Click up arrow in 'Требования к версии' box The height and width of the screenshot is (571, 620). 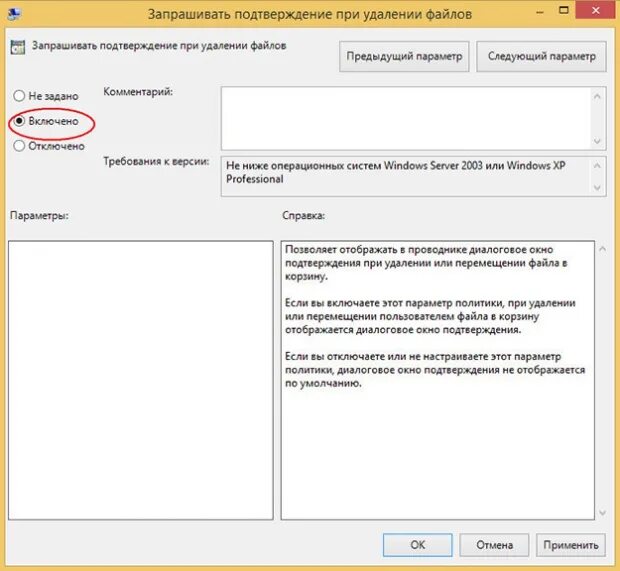pos(597,165)
